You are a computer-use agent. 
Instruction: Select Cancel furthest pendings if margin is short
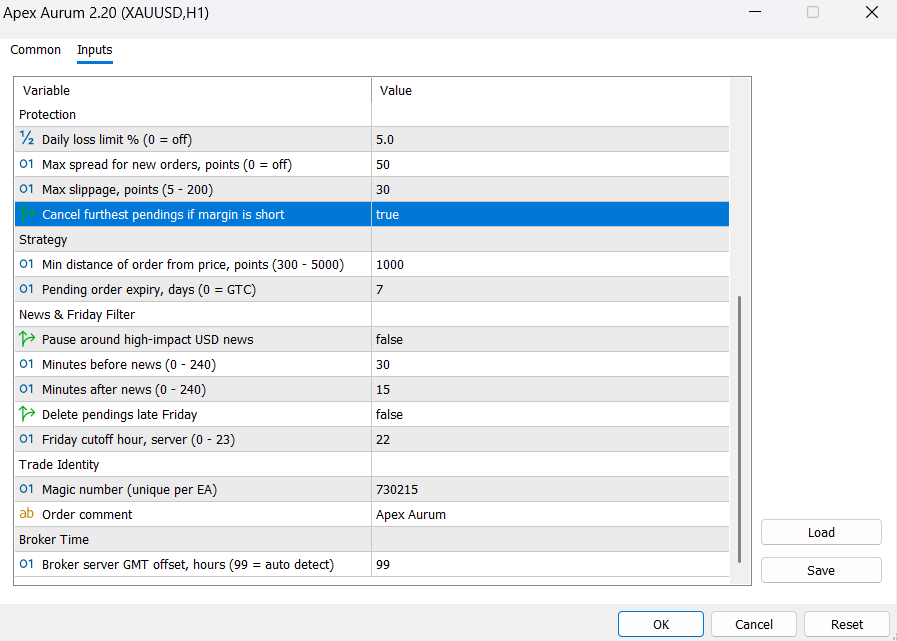[163, 215]
